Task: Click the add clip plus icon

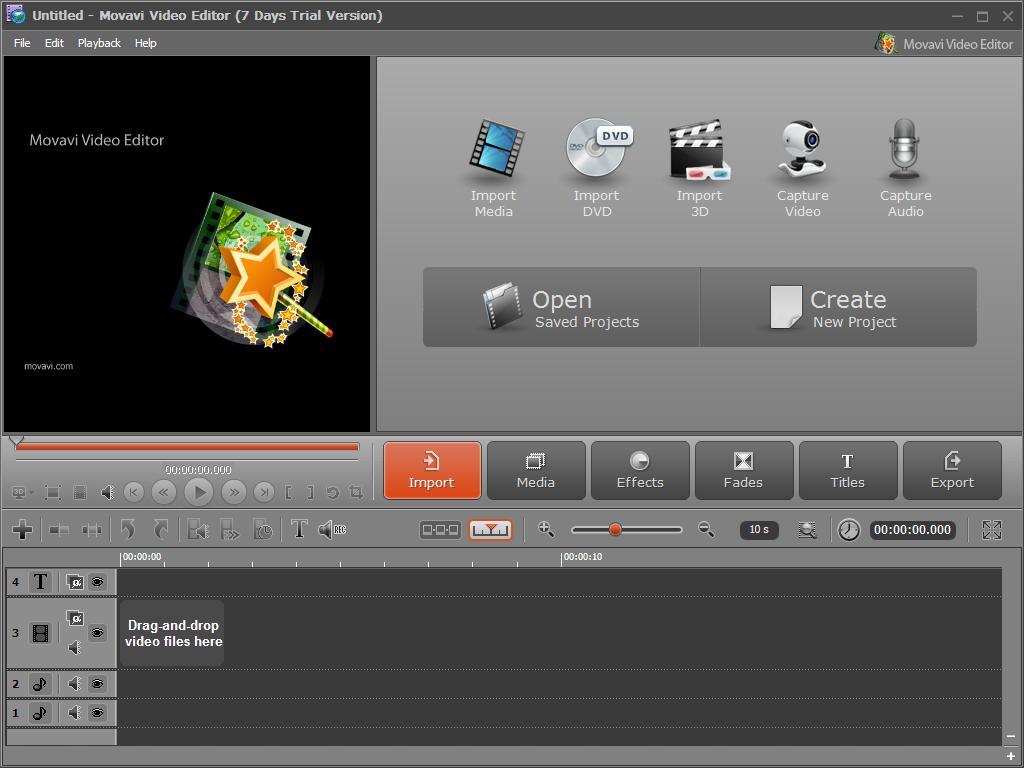Action: pyautogui.click(x=21, y=530)
